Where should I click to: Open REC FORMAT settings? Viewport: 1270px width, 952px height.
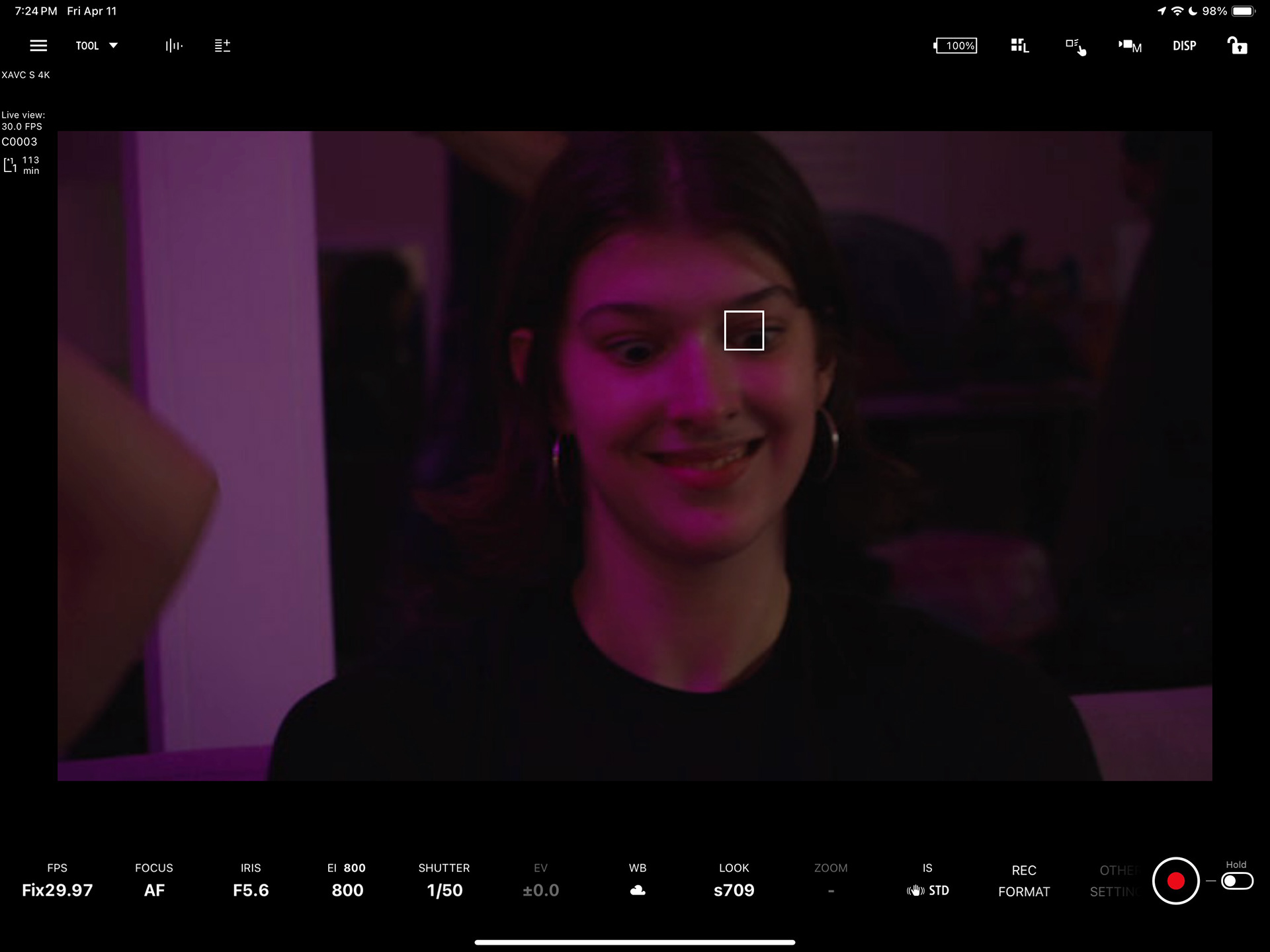click(x=1023, y=881)
